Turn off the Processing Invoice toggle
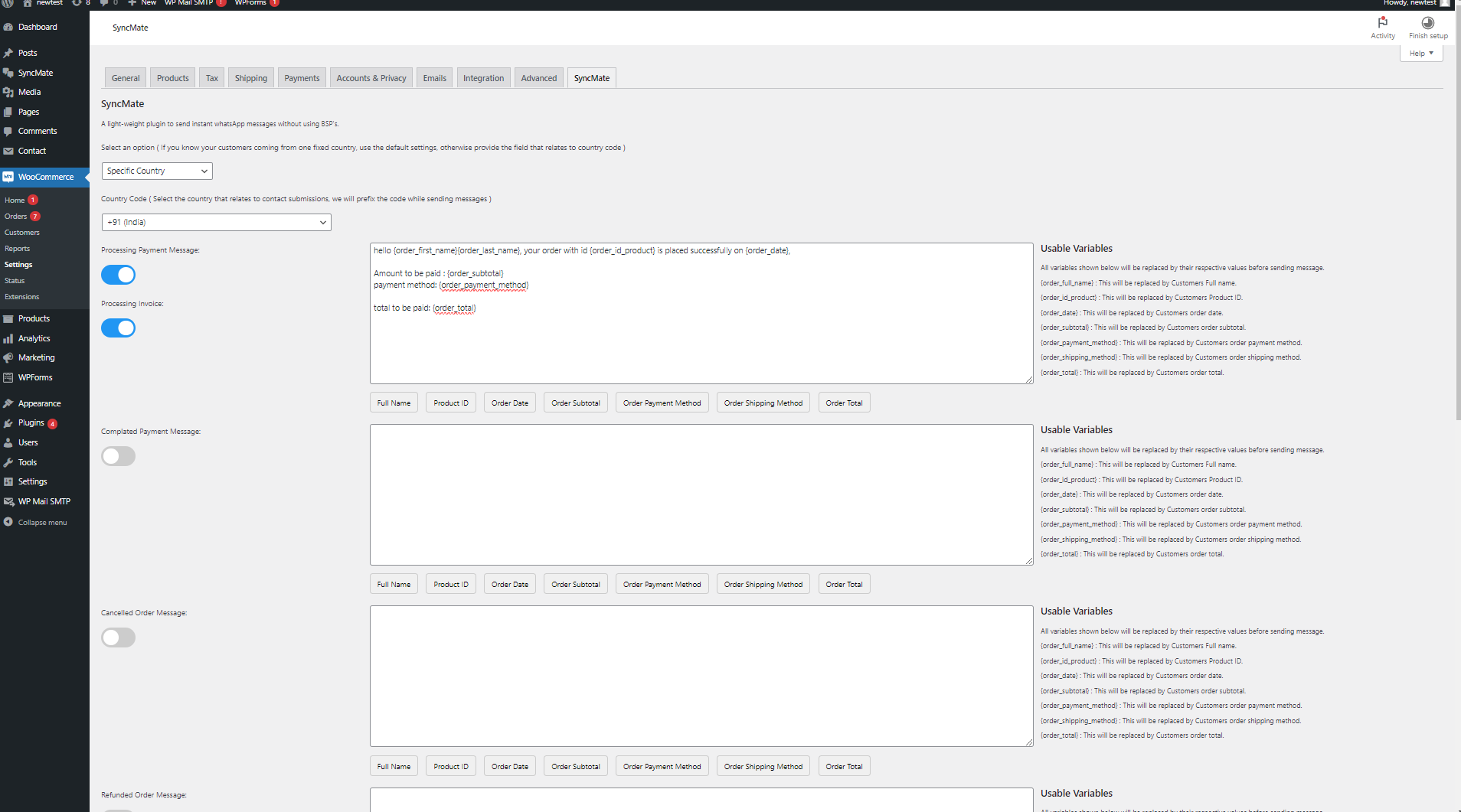Screen dimensions: 1461x812 click(118, 328)
